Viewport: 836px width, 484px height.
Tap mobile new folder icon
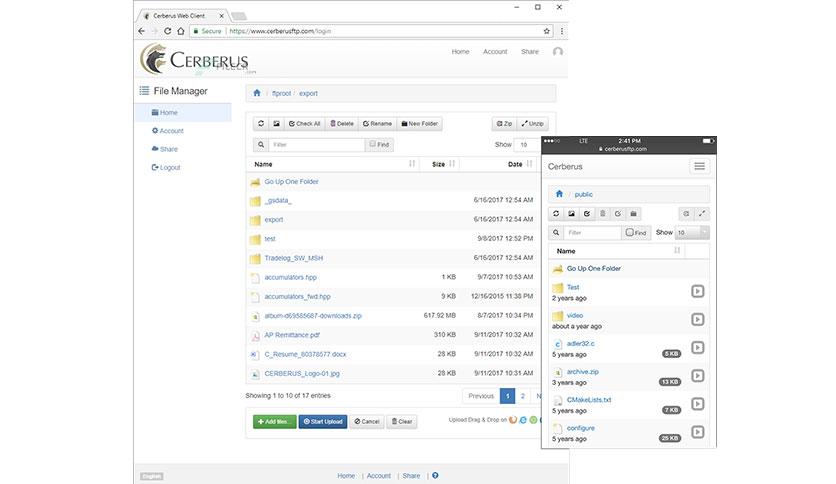(x=633, y=214)
